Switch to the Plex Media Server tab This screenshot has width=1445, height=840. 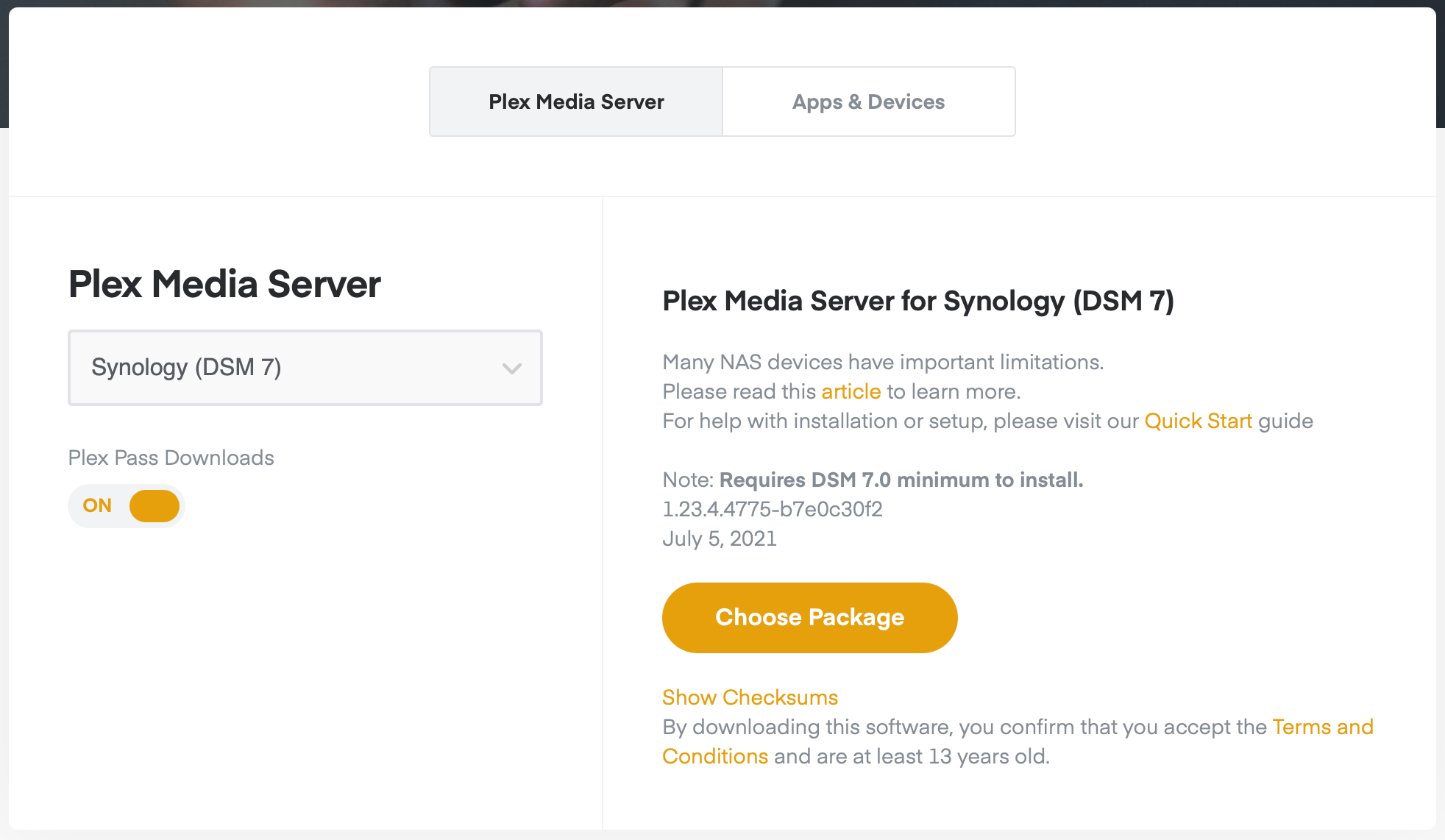[x=576, y=102]
